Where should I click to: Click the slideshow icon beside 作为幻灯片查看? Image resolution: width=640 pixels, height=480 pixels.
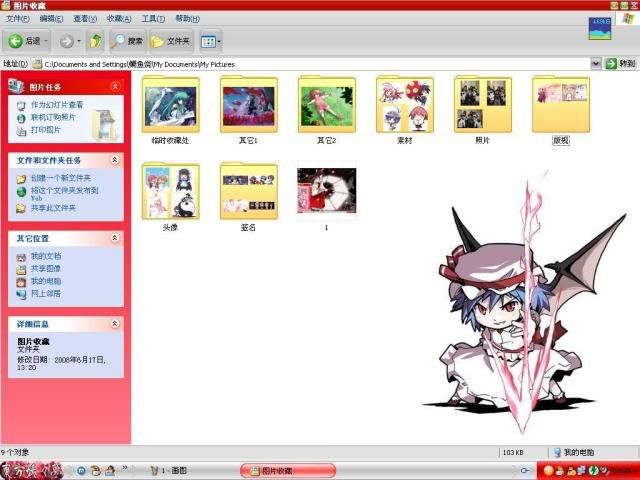21,106
